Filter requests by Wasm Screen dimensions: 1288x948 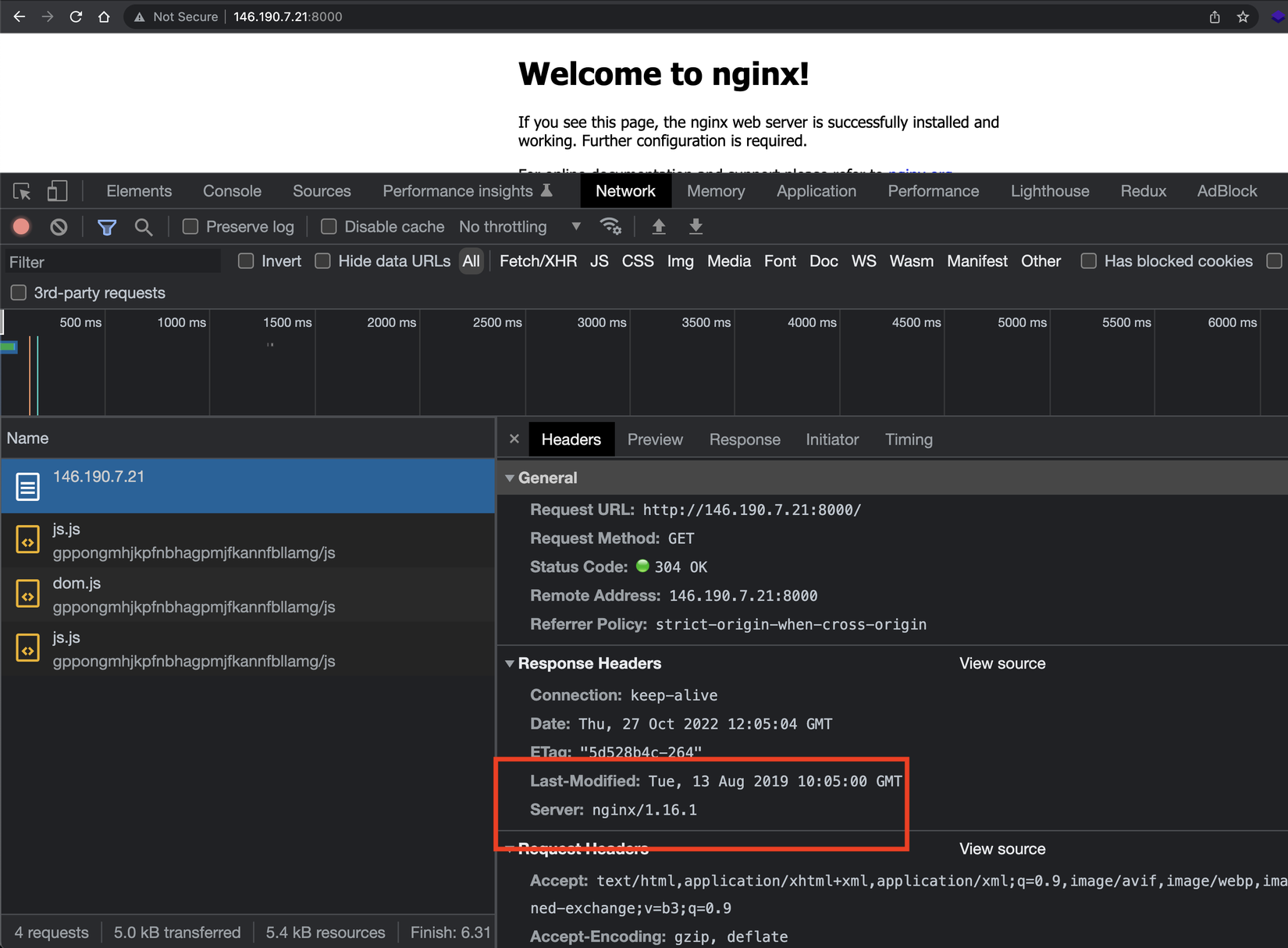[x=911, y=261]
